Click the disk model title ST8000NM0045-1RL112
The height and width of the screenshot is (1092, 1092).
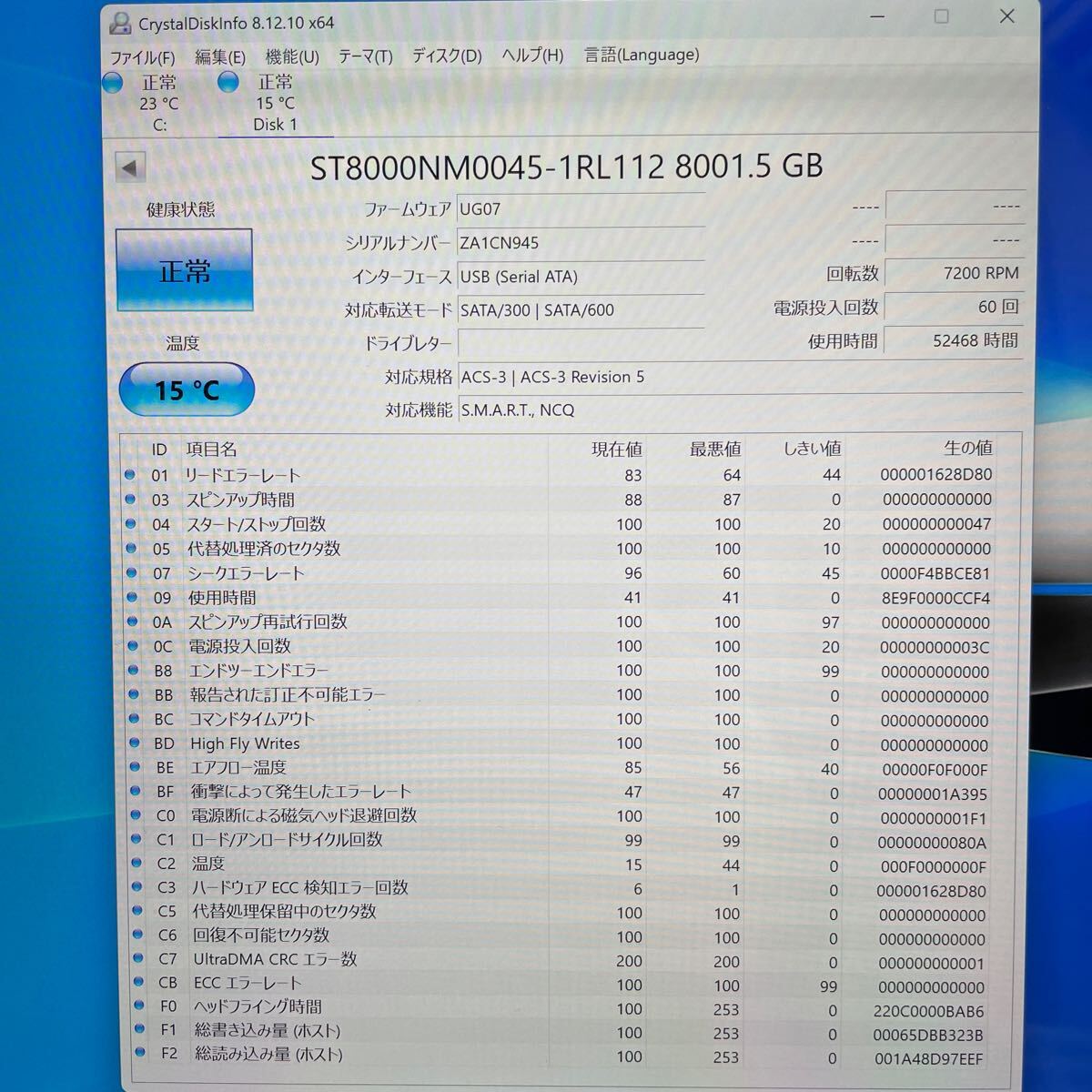(x=487, y=167)
